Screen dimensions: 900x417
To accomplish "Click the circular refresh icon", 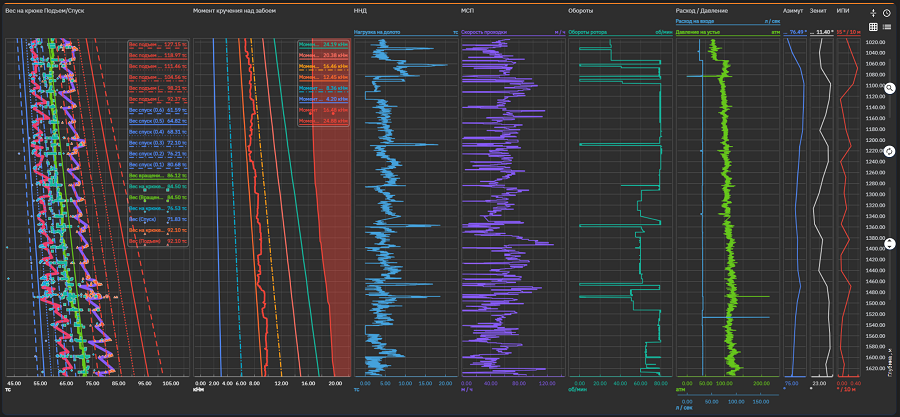I will (x=889, y=151).
